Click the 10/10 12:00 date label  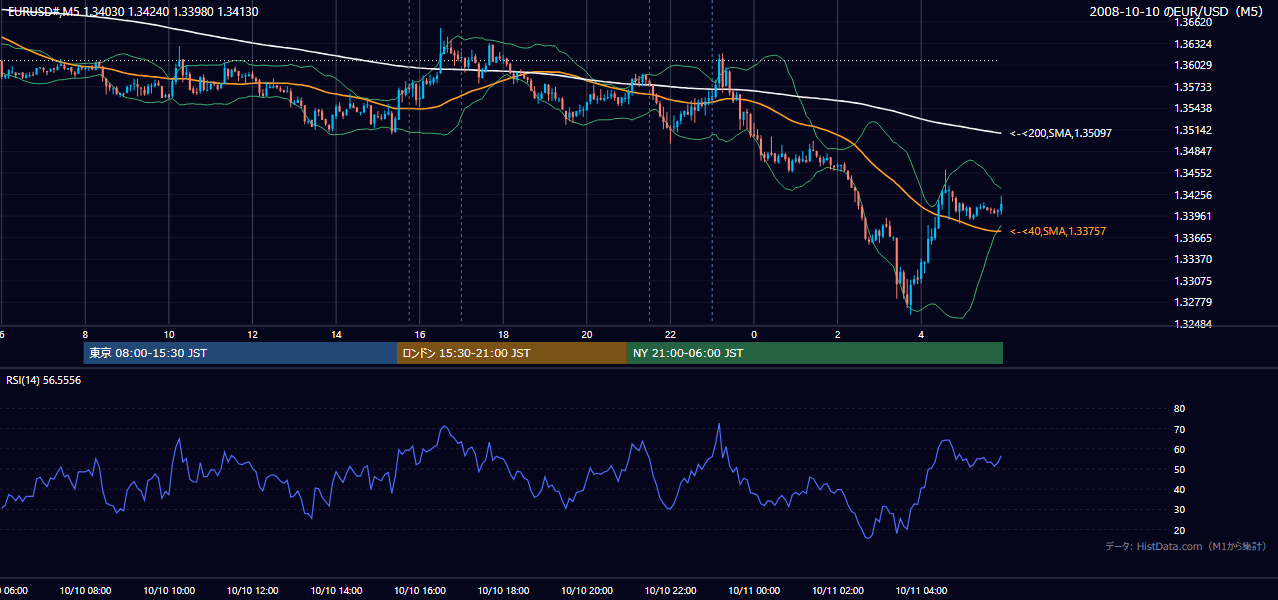[x=252, y=591]
